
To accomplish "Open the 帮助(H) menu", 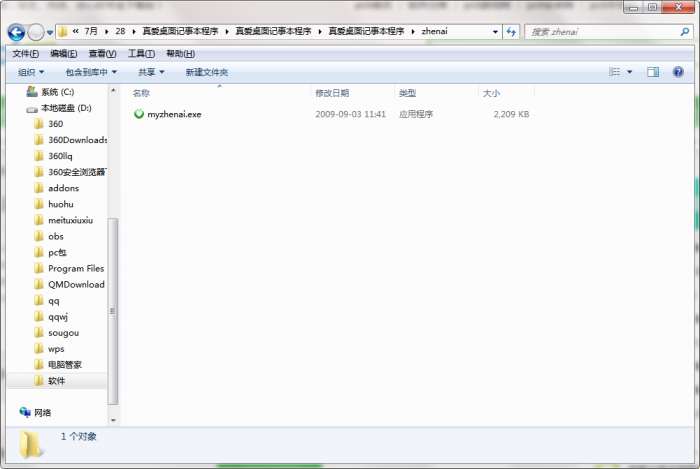I will pyautogui.click(x=180, y=54).
